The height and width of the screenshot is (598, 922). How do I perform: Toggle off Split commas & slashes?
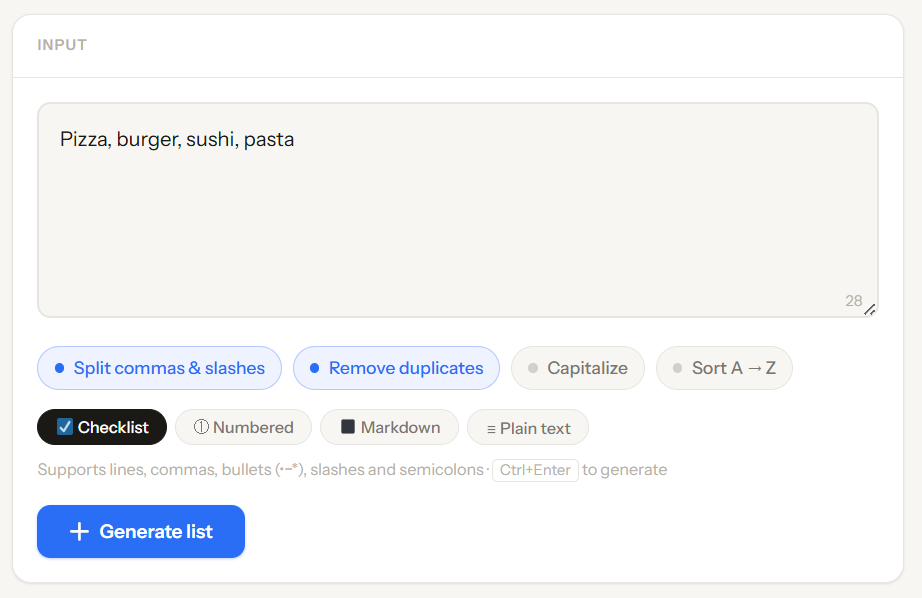click(160, 368)
